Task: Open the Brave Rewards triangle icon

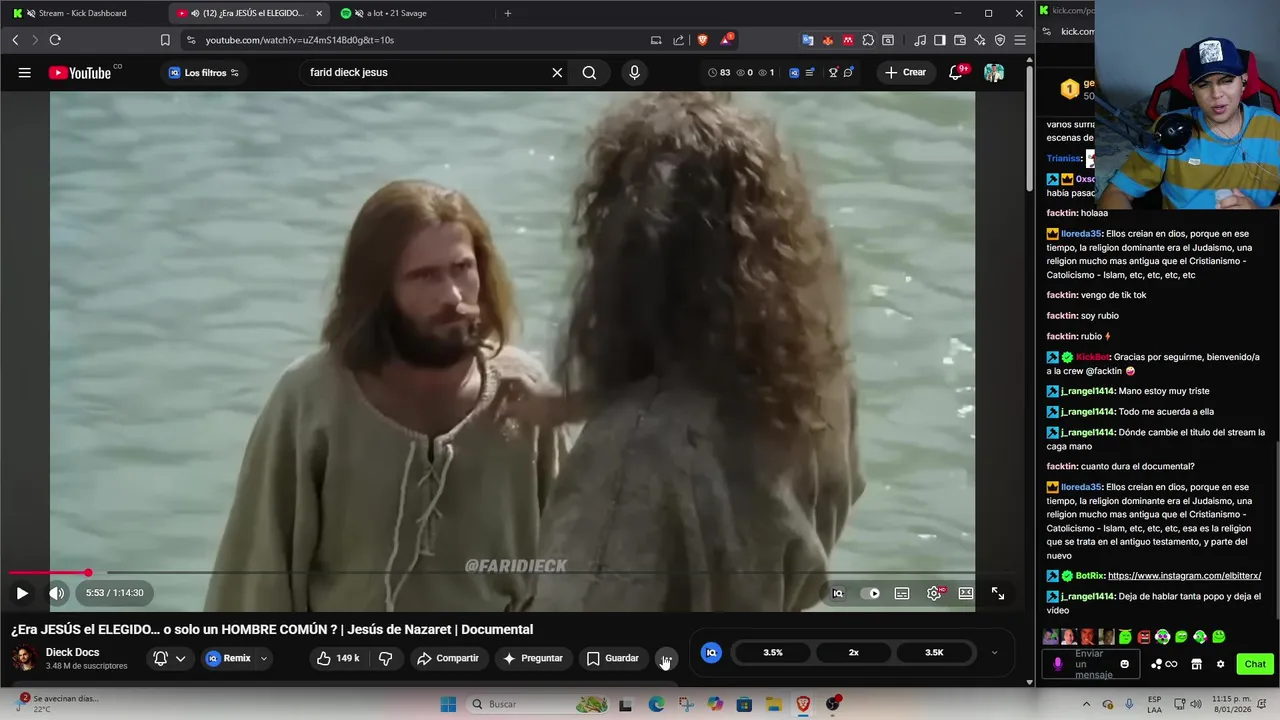Action: (726, 40)
